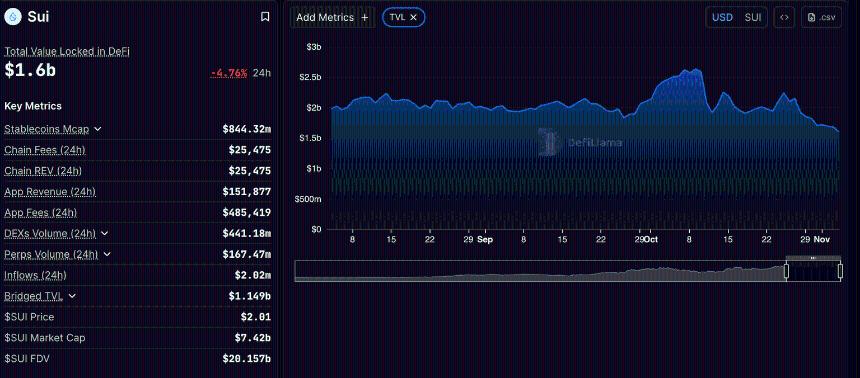Click the Key Metrics heading
This screenshot has height=378, width=860.
click(x=33, y=106)
